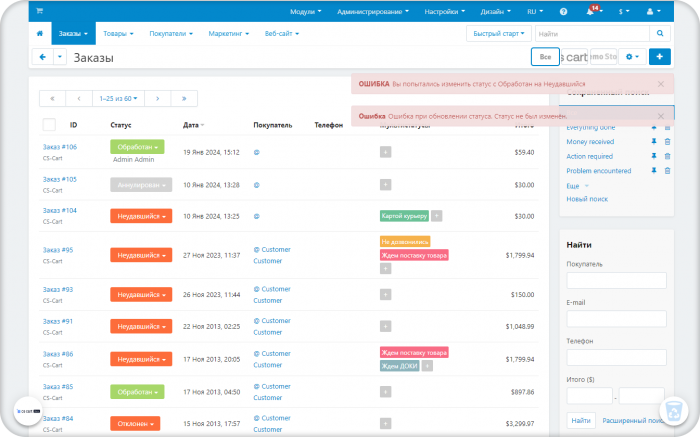Open the Покупатели menu
The height and width of the screenshot is (437, 700).
pos(171,33)
